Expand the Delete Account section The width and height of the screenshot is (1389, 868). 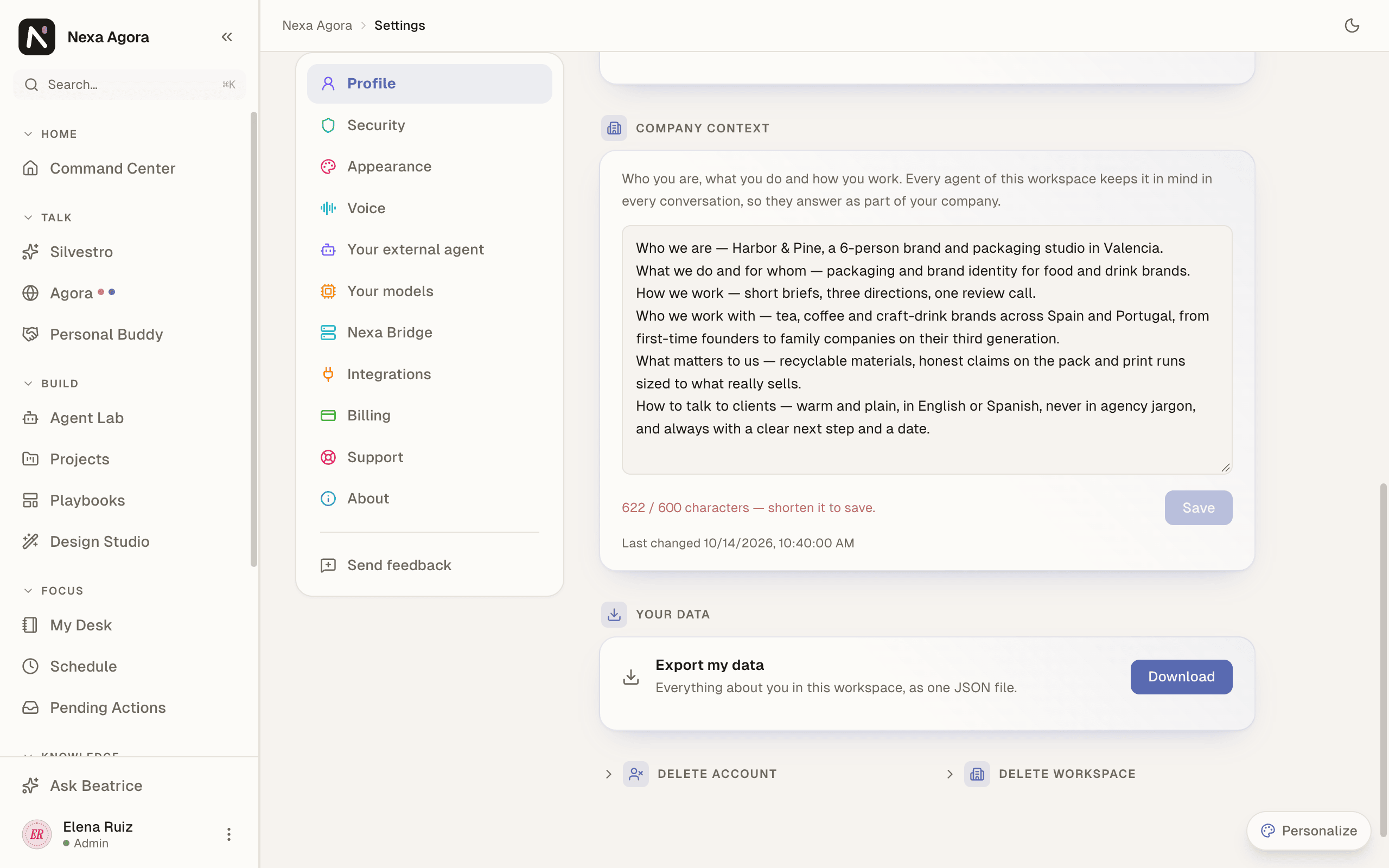(x=691, y=774)
